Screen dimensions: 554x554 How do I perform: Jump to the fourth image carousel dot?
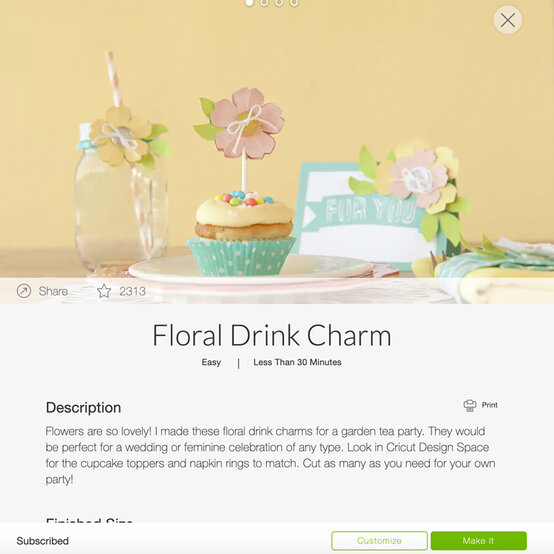pyautogui.click(x=294, y=3)
